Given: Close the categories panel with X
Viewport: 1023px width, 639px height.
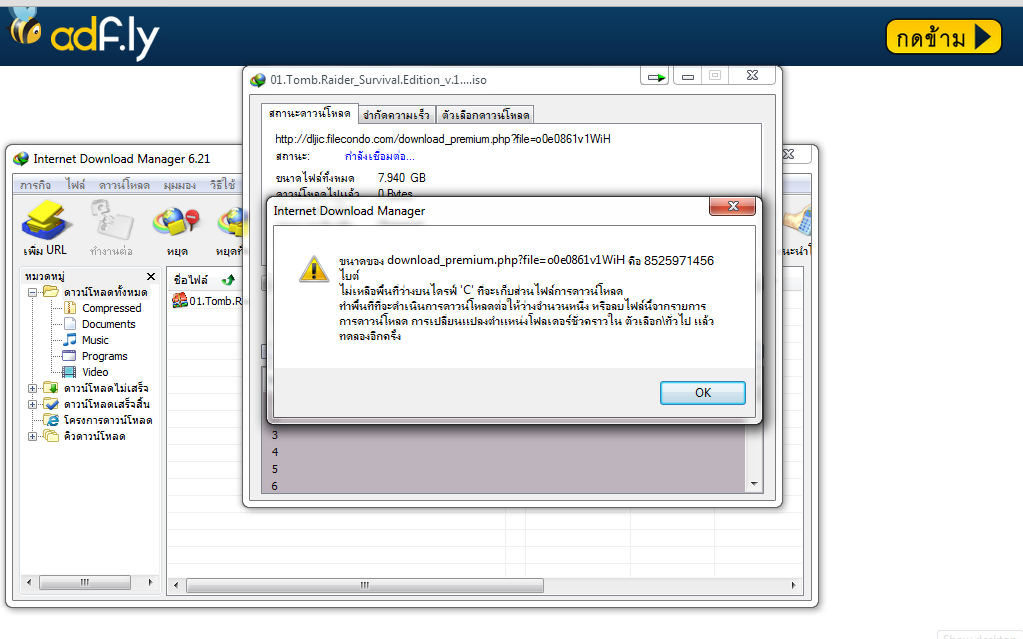Looking at the screenshot, I should pos(151,277).
